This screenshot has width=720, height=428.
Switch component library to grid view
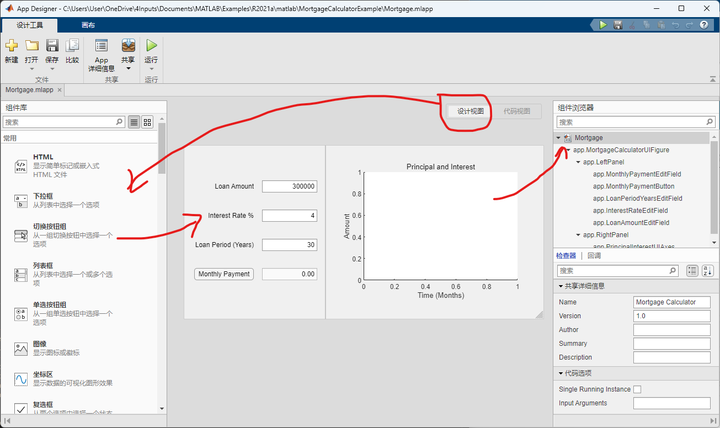[x=147, y=122]
